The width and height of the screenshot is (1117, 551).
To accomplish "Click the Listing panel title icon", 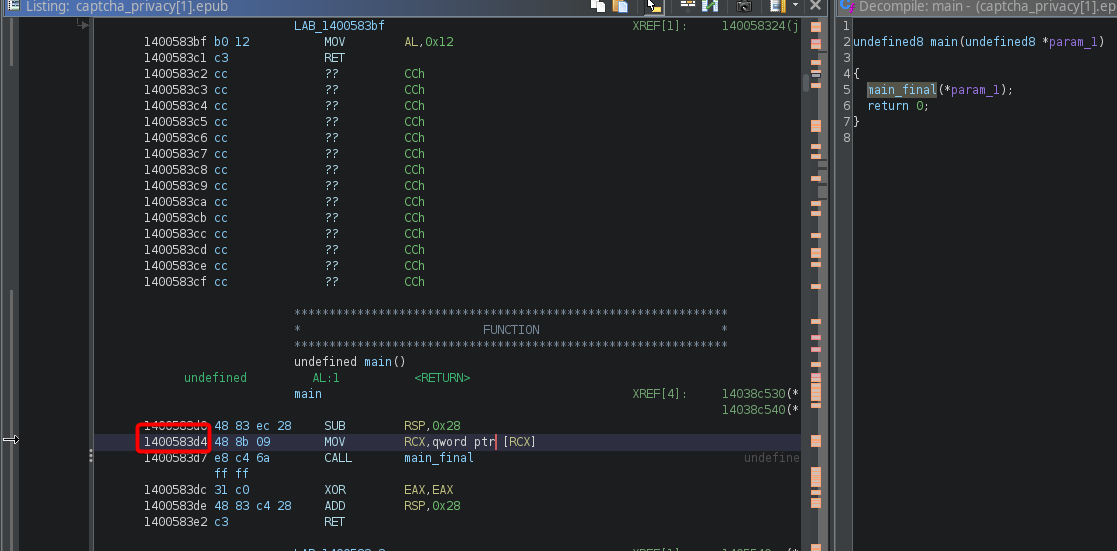I will tap(8, 6).
